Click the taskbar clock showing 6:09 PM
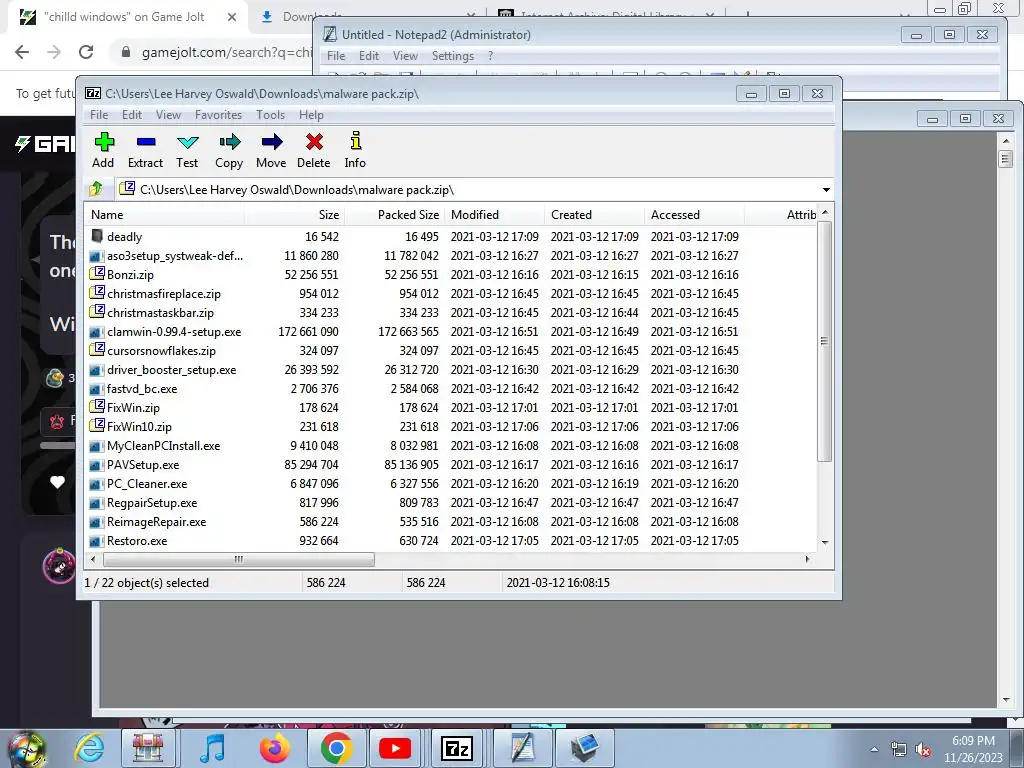1024x768 pixels. pos(973,749)
